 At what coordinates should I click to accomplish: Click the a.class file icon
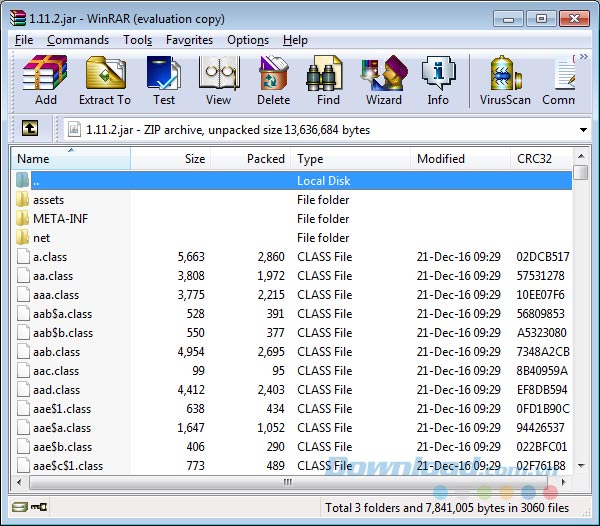click(23, 256)
